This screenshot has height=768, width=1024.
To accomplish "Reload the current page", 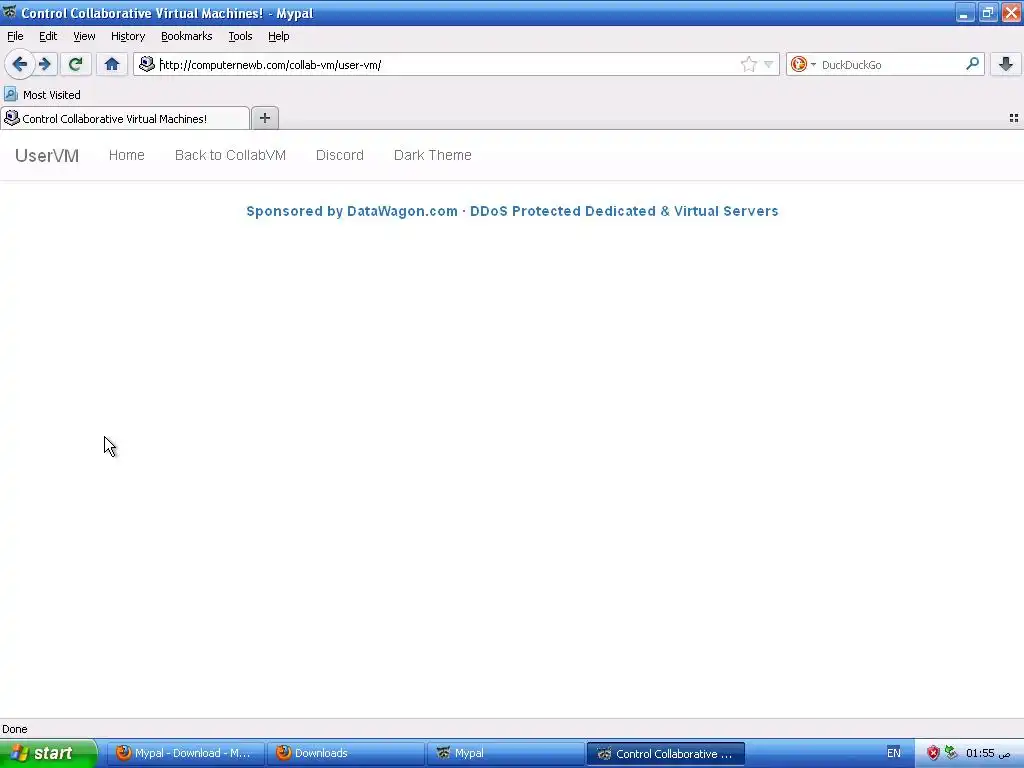I will pos(75,64).
